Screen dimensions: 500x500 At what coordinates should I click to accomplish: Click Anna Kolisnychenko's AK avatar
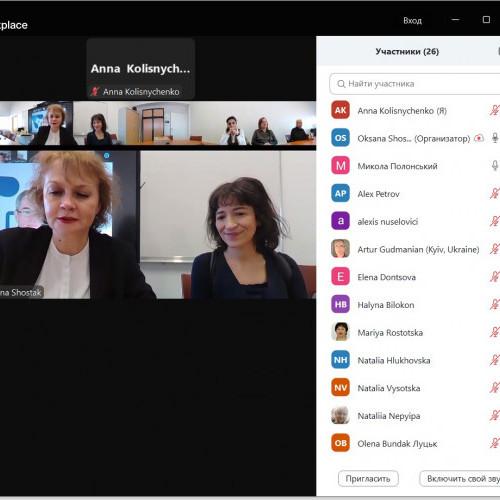[340, 110]
